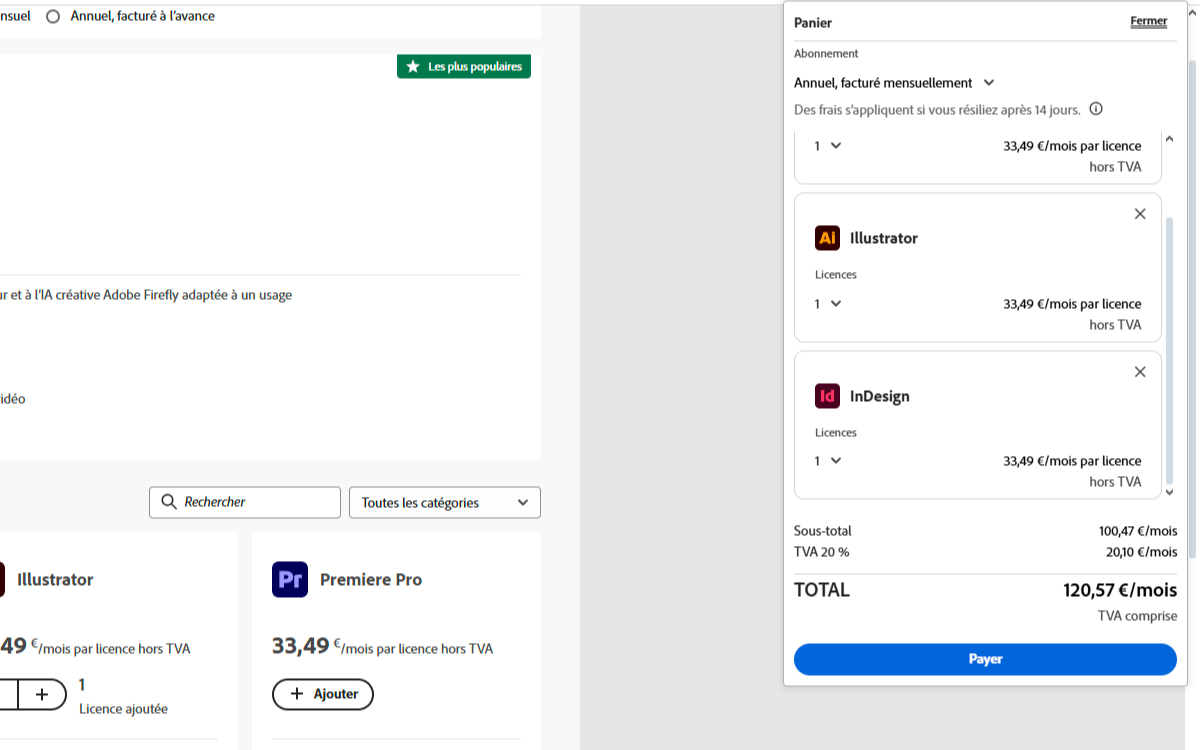Add Premiere Pro with the Ajouter button

click(x=322, y=694)
